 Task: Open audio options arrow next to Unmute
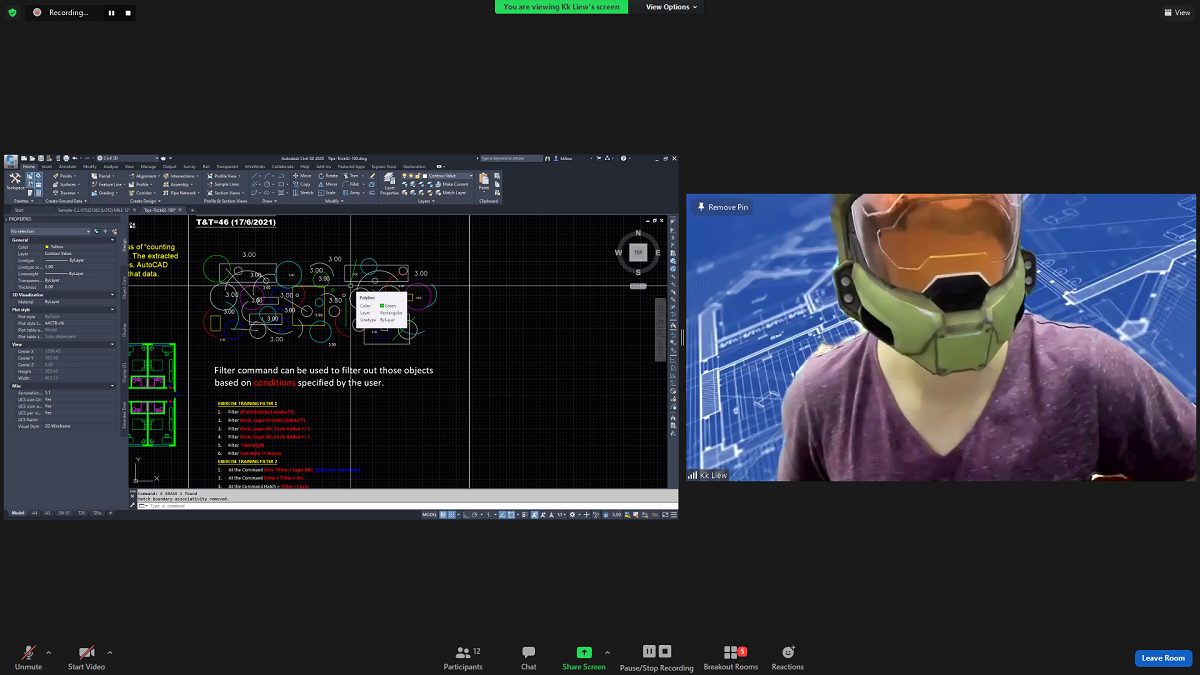coord(51,652)
